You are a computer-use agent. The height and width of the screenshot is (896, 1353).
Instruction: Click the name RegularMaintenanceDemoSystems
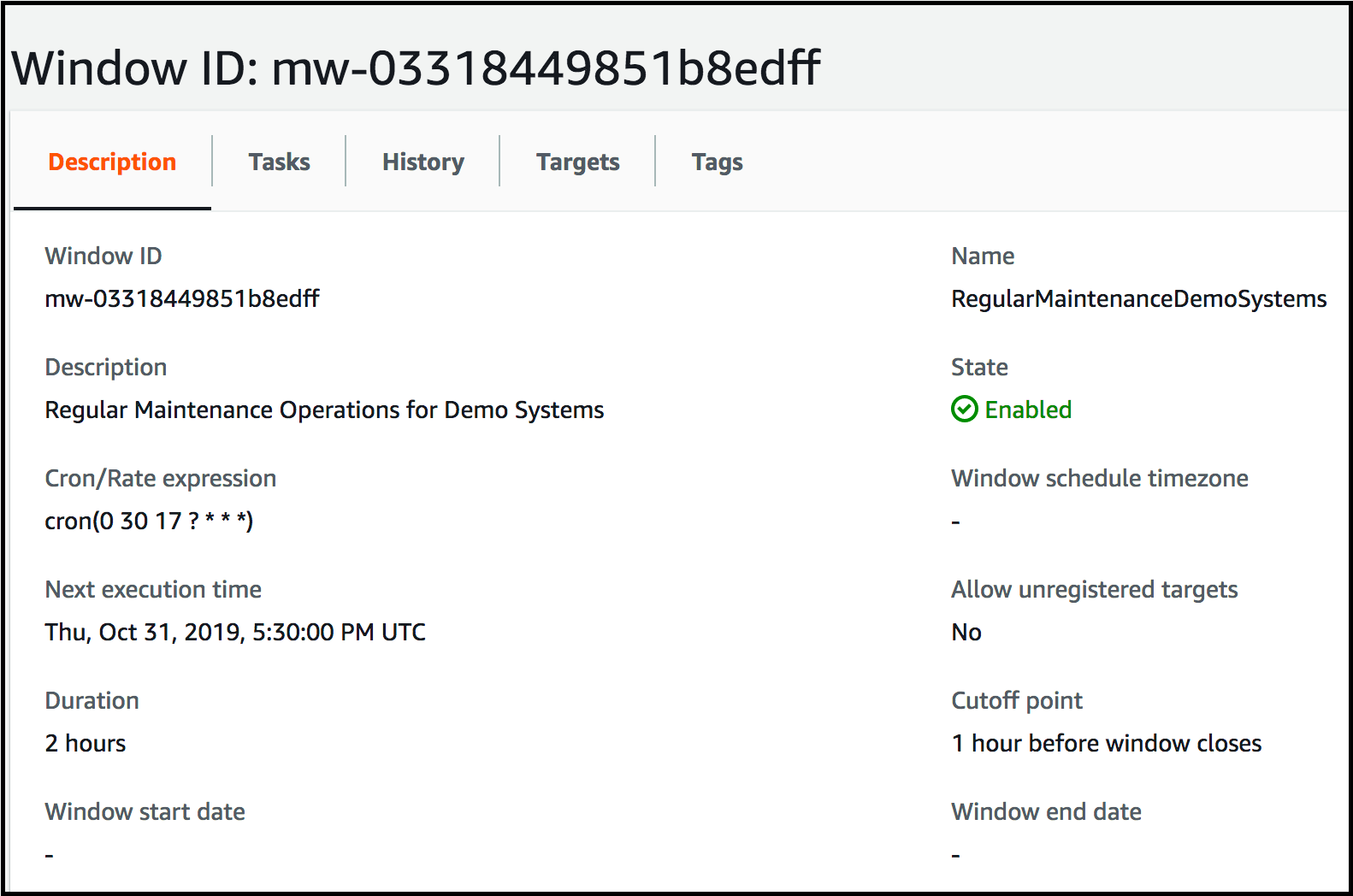coord(1138,298)
